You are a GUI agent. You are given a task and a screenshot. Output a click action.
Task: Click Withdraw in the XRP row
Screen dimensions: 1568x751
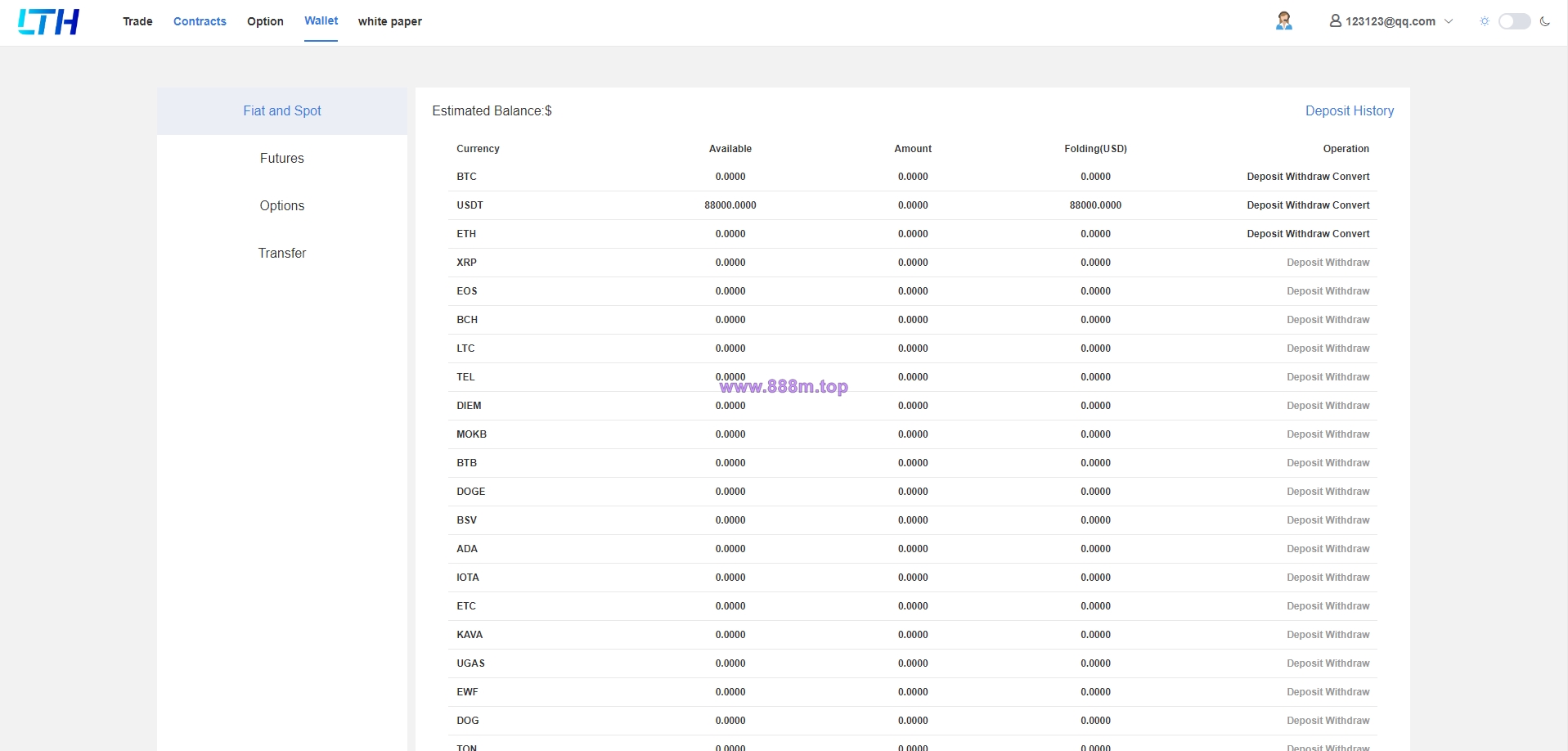[1348, 263]
